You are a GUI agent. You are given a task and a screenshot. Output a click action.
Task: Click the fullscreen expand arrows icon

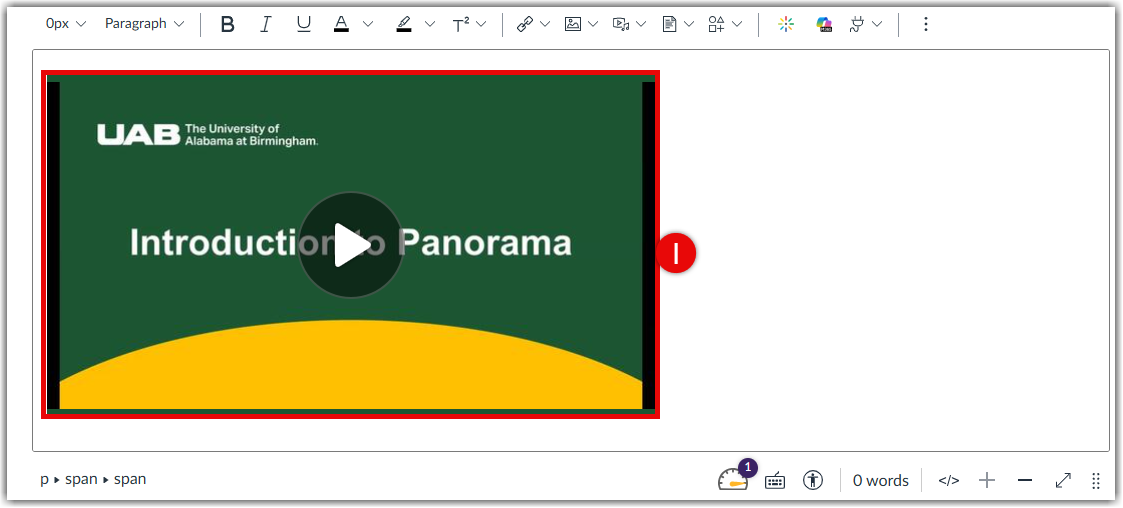[x=1063, y=481]
